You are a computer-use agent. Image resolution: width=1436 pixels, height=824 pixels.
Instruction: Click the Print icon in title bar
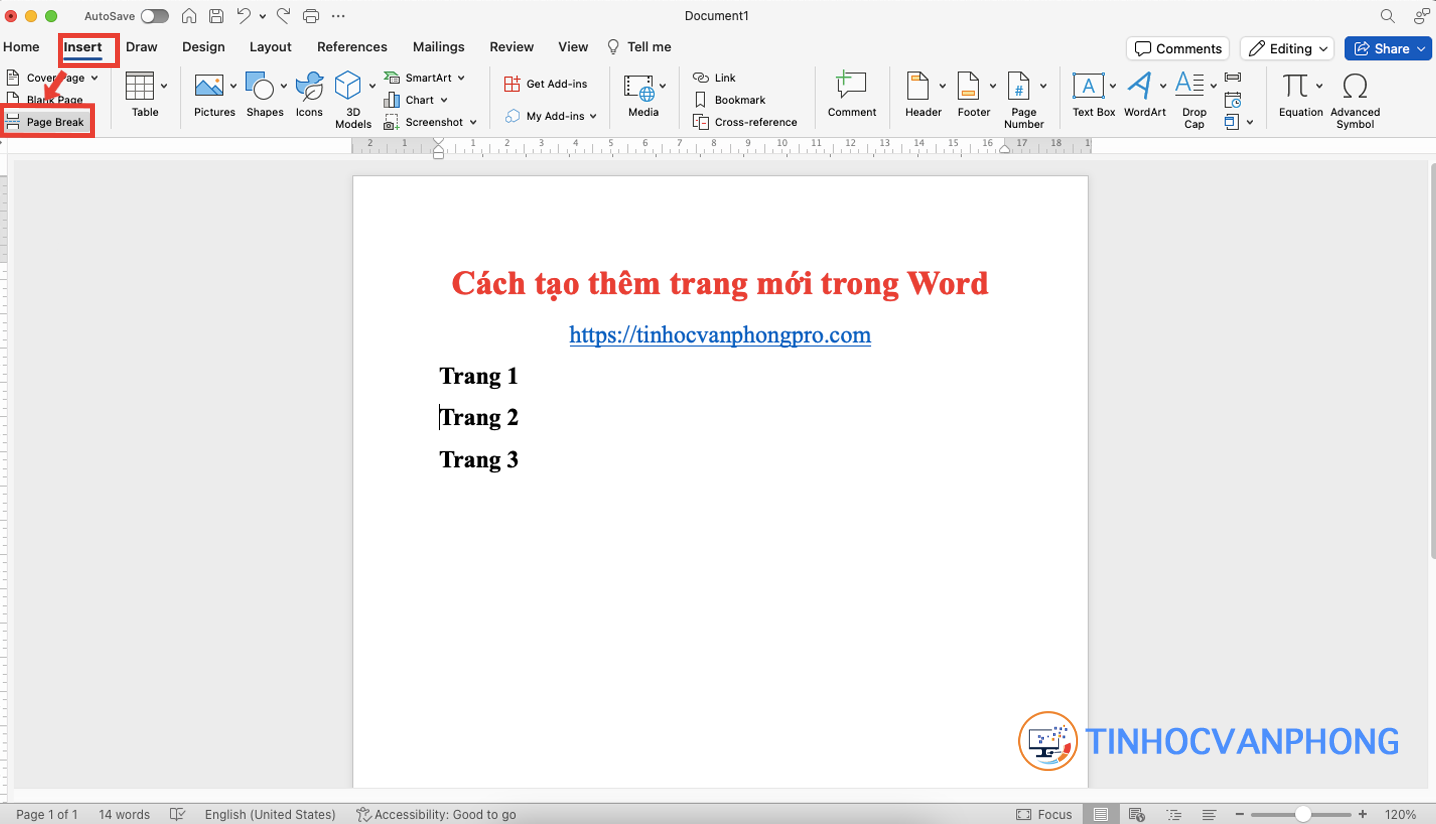point(311,16)
